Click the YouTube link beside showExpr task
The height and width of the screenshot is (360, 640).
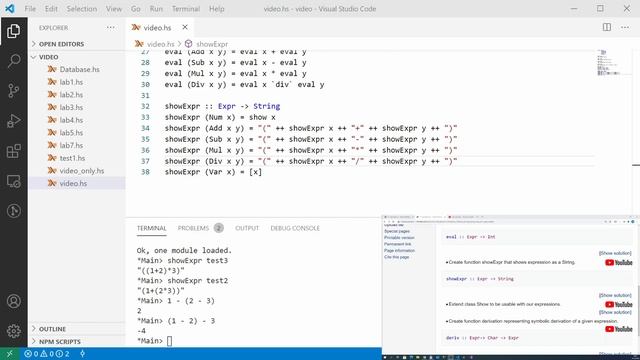click(x=618, y=262)
